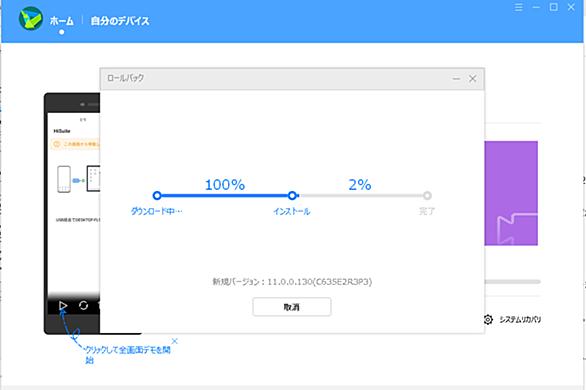The height and width of the screenshot is (390, 586).
Task: Click the クリックして全画面デモを開始 hint text
Action: (x=127, y=355)
